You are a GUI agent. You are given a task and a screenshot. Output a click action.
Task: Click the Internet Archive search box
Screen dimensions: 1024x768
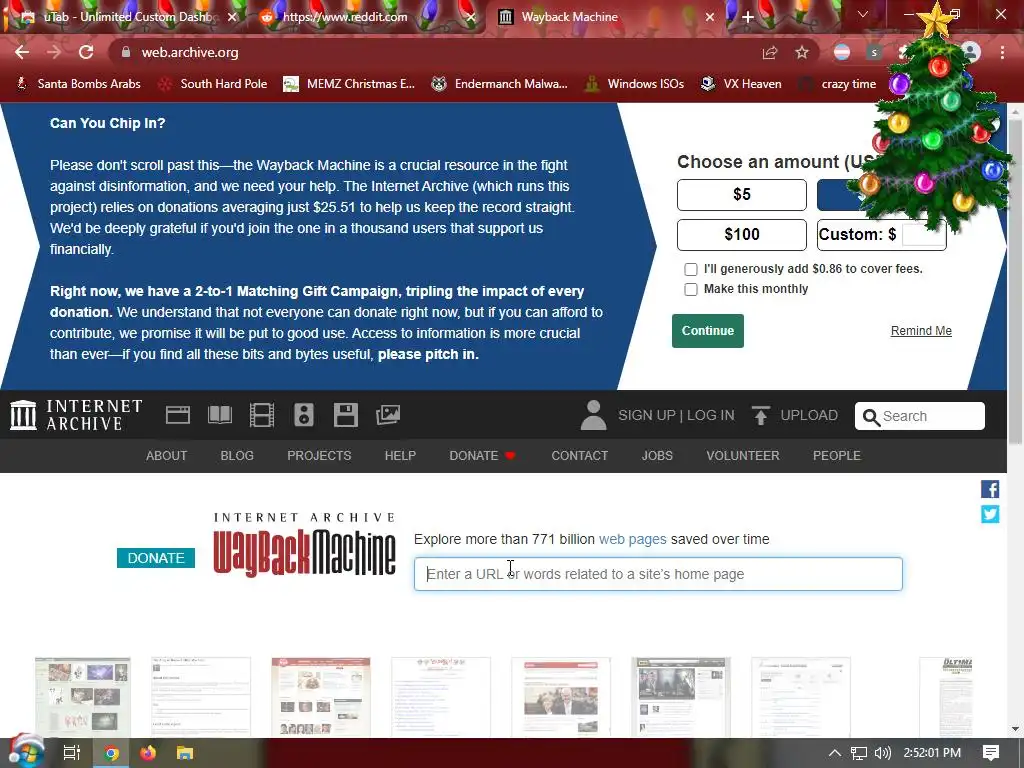point(920,416)
